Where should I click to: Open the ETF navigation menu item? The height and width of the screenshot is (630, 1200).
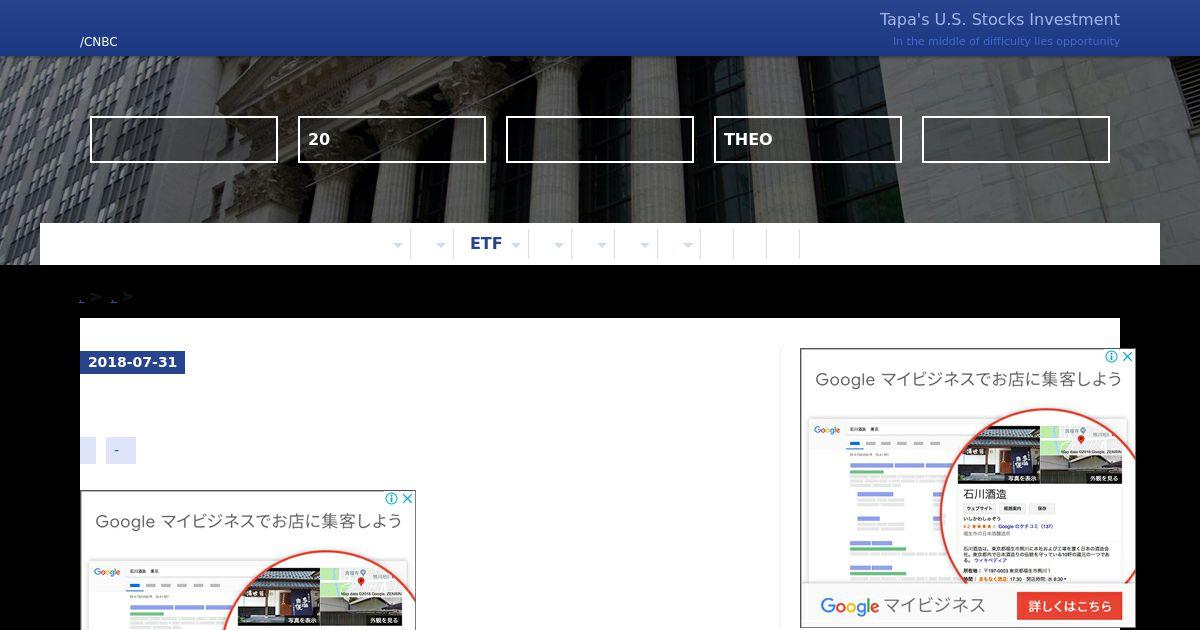coord(486,243)
